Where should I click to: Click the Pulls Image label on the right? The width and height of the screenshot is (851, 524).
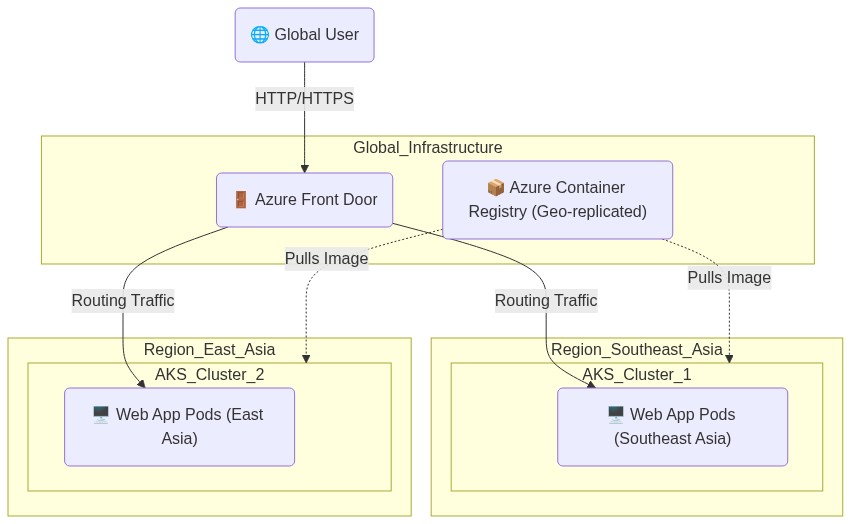click(x=729, y=277)
